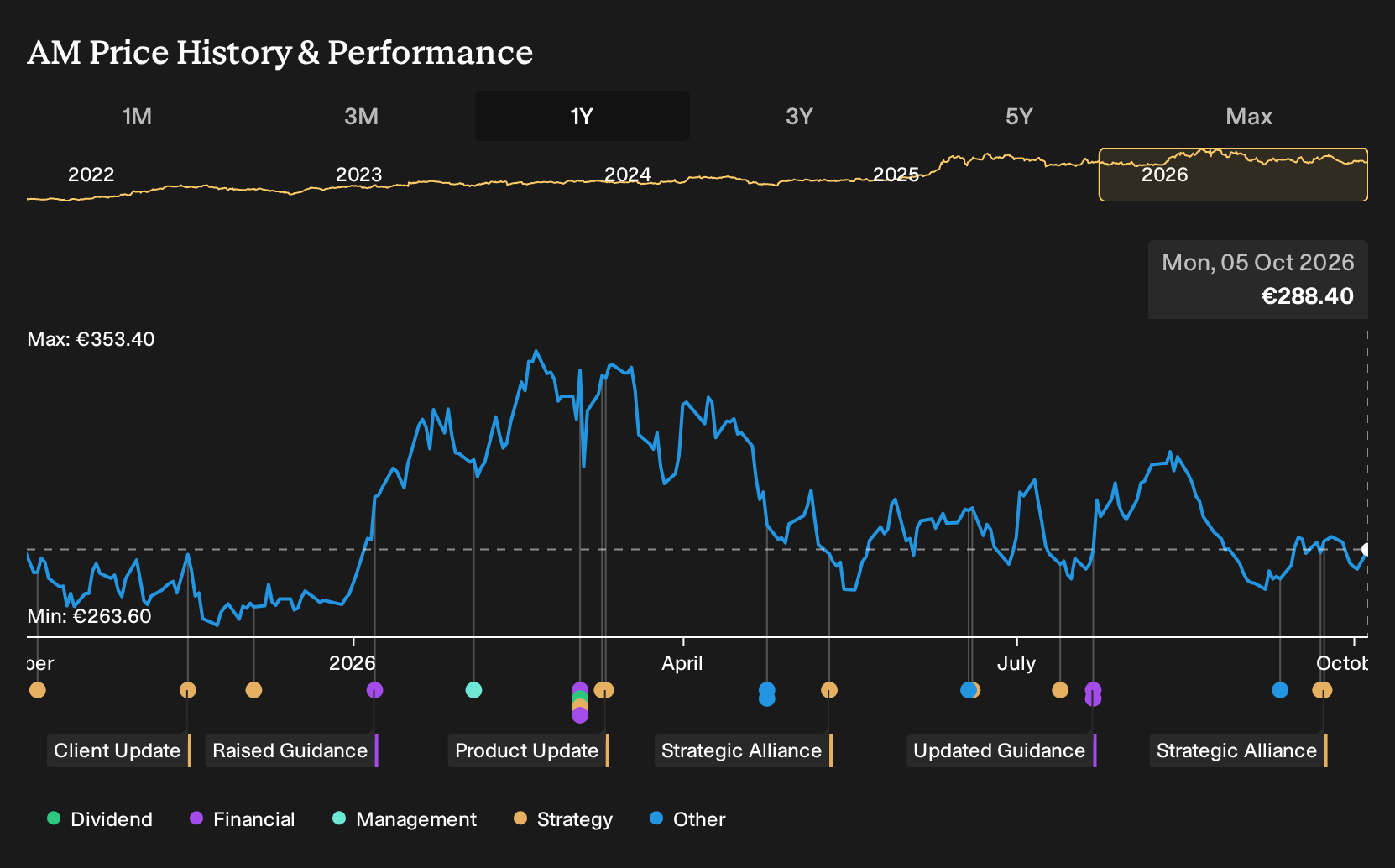Click the white current price point on chart
The height and width of the screenshot is (868, 1395).
tap(1366, 550)
